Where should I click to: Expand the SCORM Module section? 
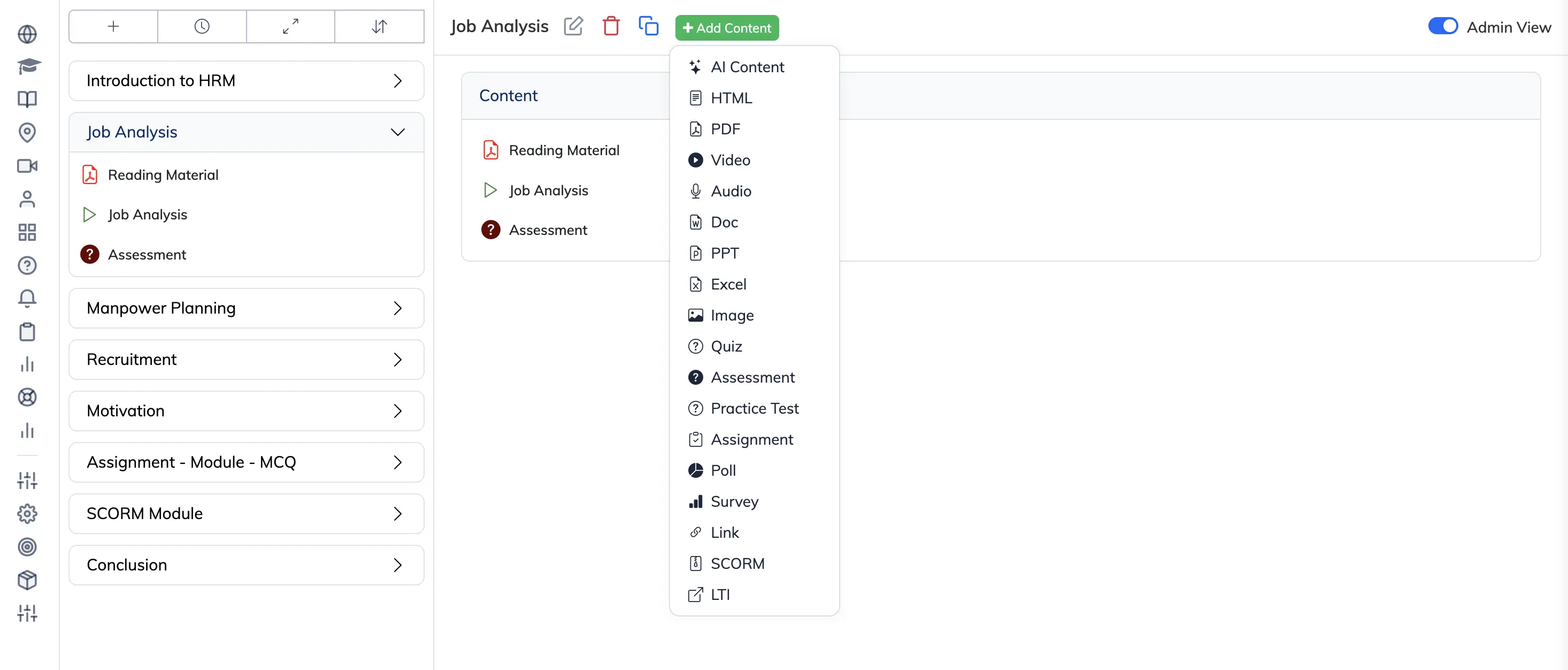247,513
